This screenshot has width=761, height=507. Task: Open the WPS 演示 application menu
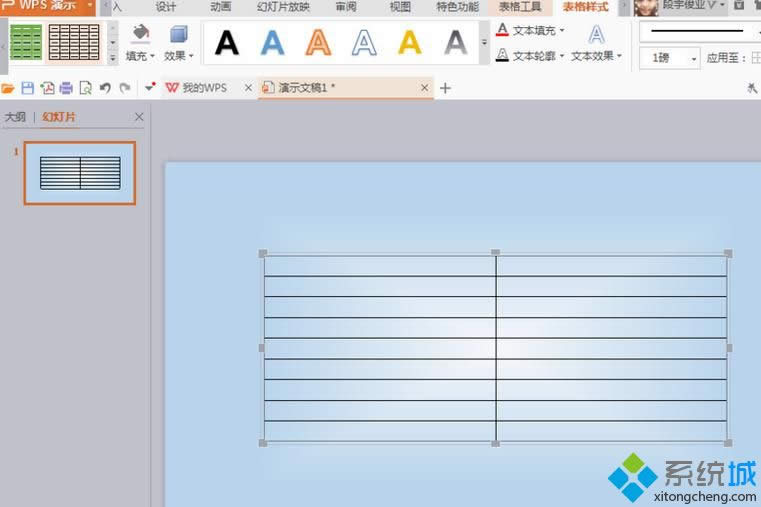point(47,6)
